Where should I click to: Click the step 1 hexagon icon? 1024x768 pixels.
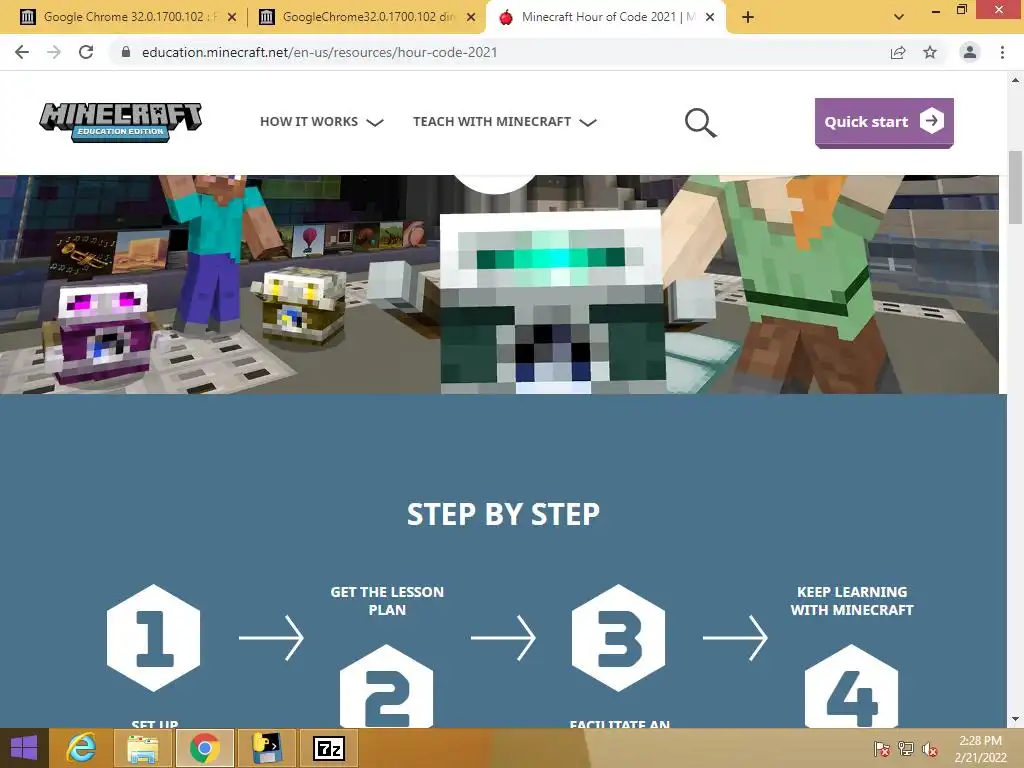click(153, 638)
